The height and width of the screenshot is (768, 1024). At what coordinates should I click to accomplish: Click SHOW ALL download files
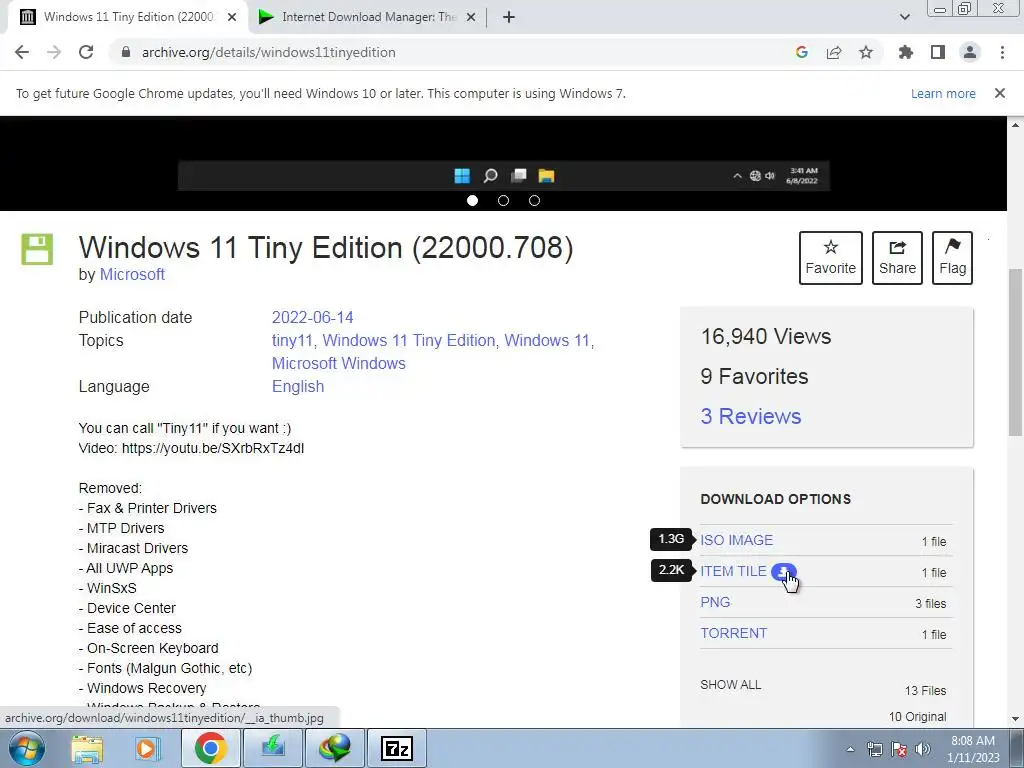(x=731, y=685)
